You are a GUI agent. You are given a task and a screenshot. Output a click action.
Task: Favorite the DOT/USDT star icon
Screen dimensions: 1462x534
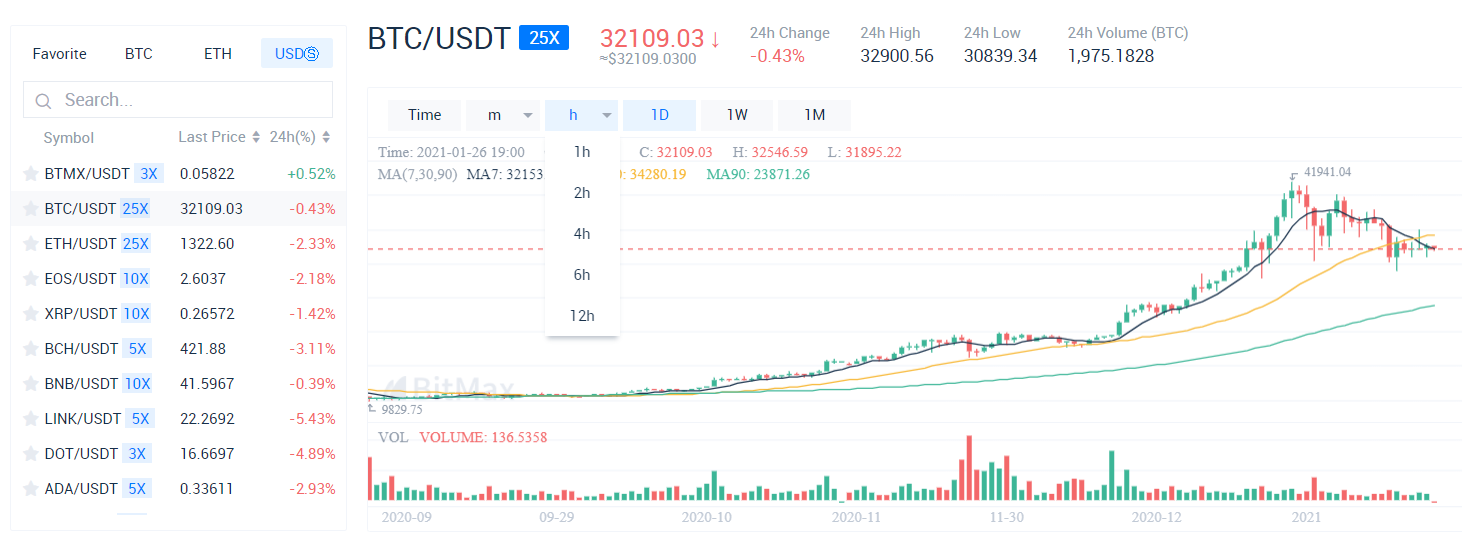(31, 454)
